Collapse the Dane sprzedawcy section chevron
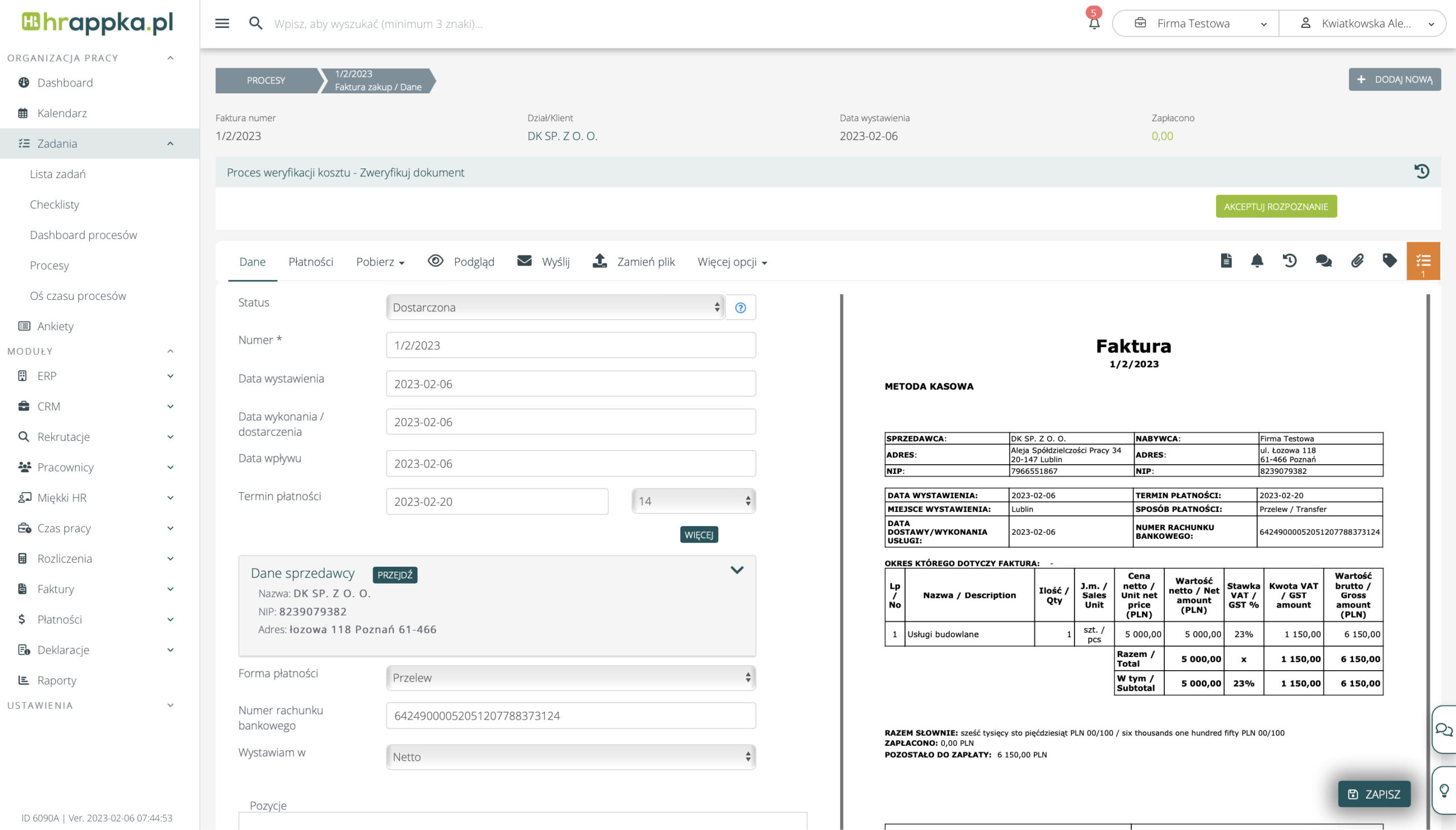1456x830 pixels. point(737,571)
